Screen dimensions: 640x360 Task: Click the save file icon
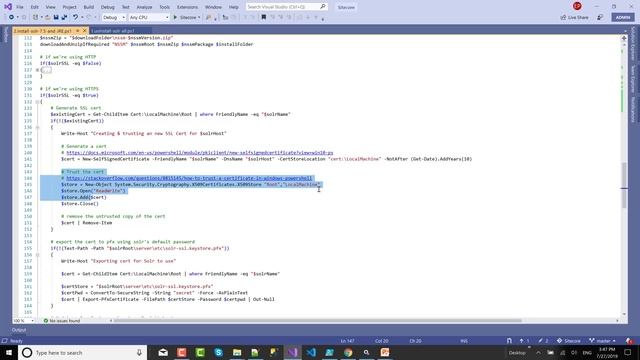coord(56,18)
